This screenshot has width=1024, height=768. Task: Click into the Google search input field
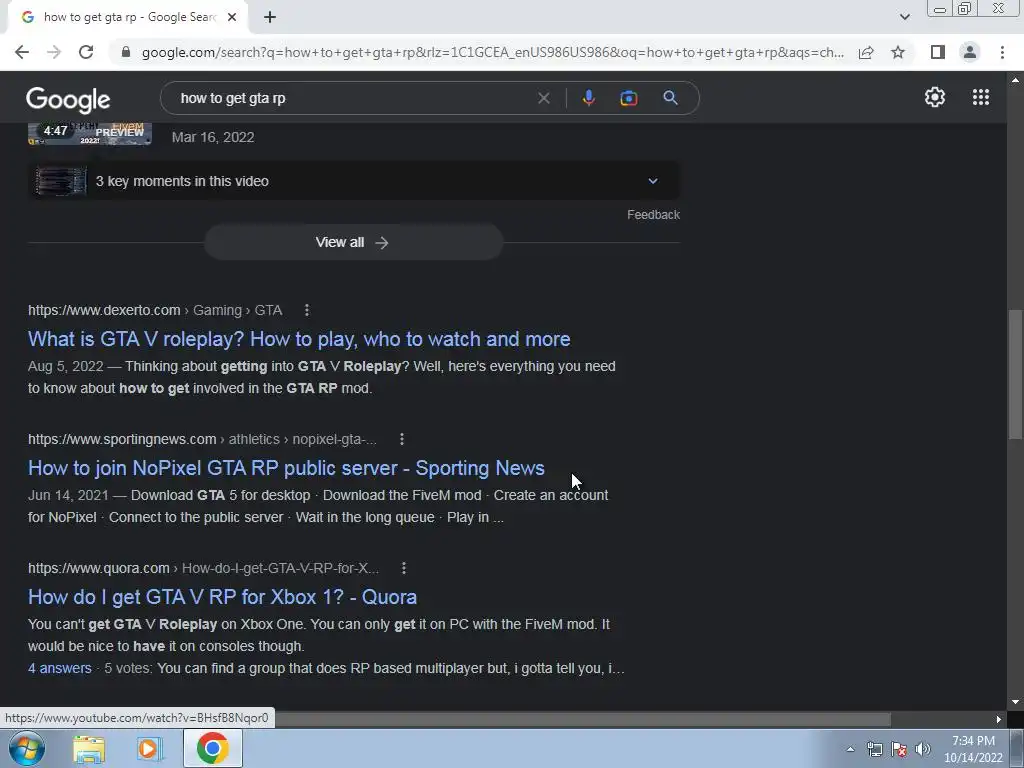[353, 98]
